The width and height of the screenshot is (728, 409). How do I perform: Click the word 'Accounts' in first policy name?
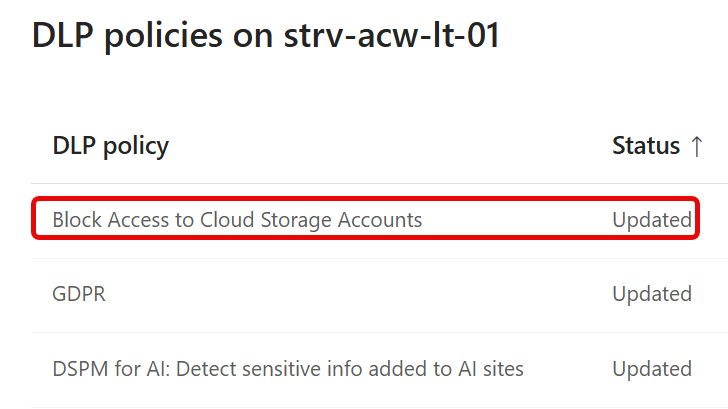pos(380,220)
